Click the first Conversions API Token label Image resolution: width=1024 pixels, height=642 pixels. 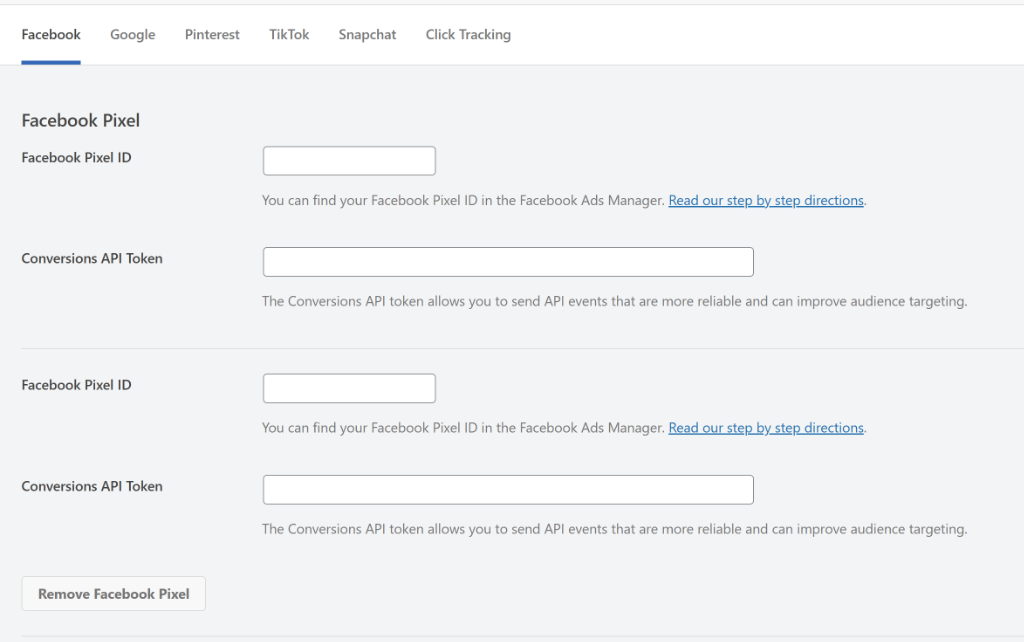[92, 259]
